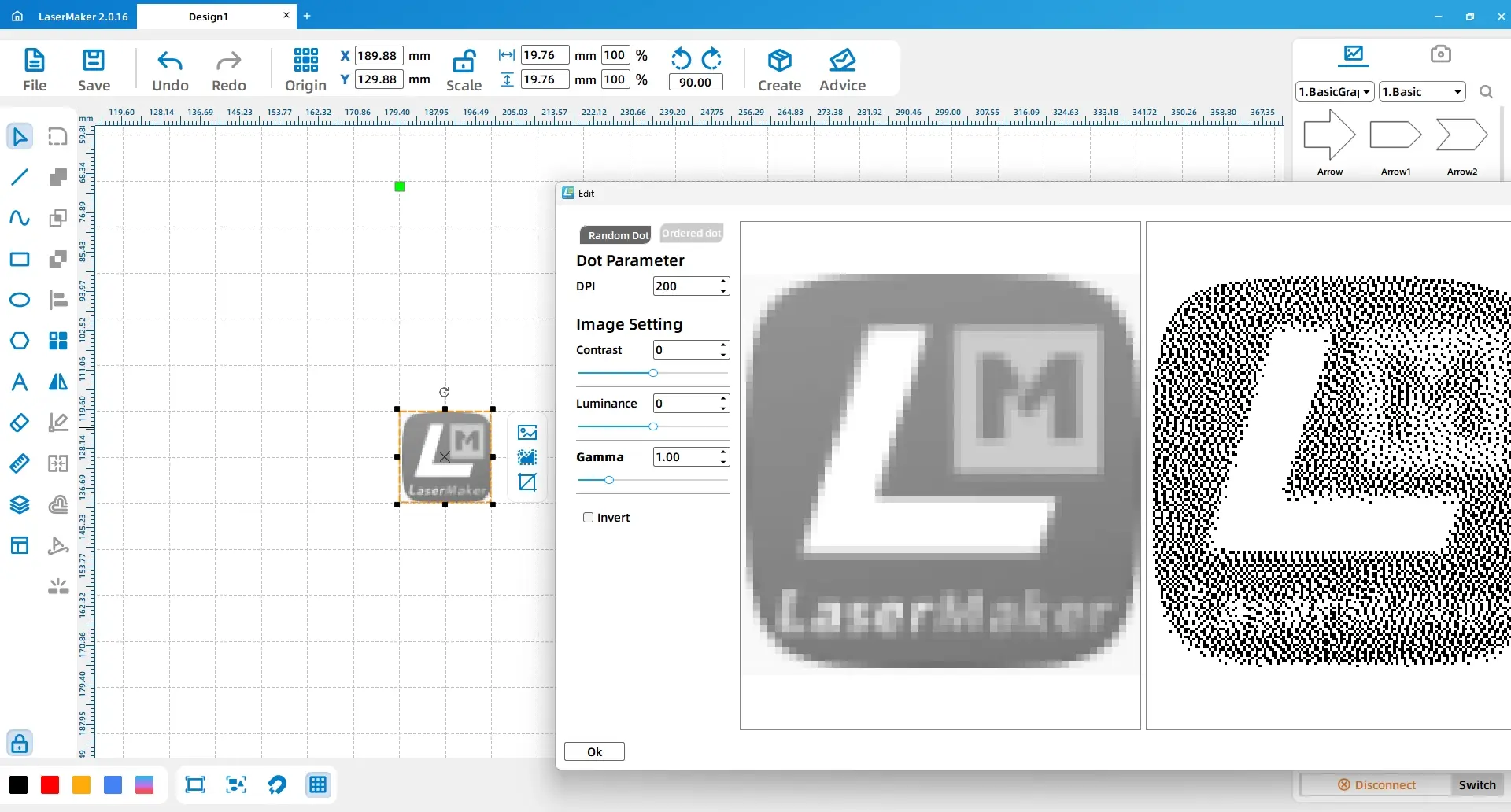
Task: Expand the 1.Basic subcategory dropdown
Action: click(x=1422, y=92)
